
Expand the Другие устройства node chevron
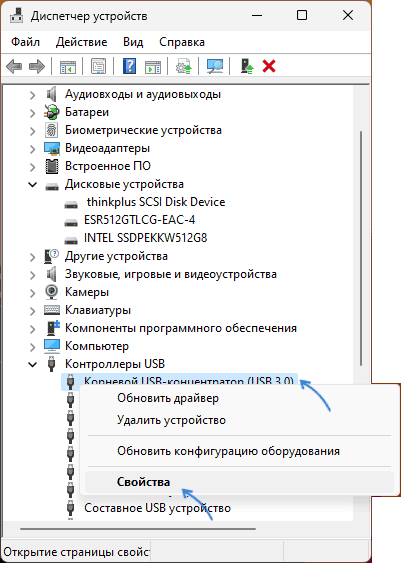pos(33,257)
